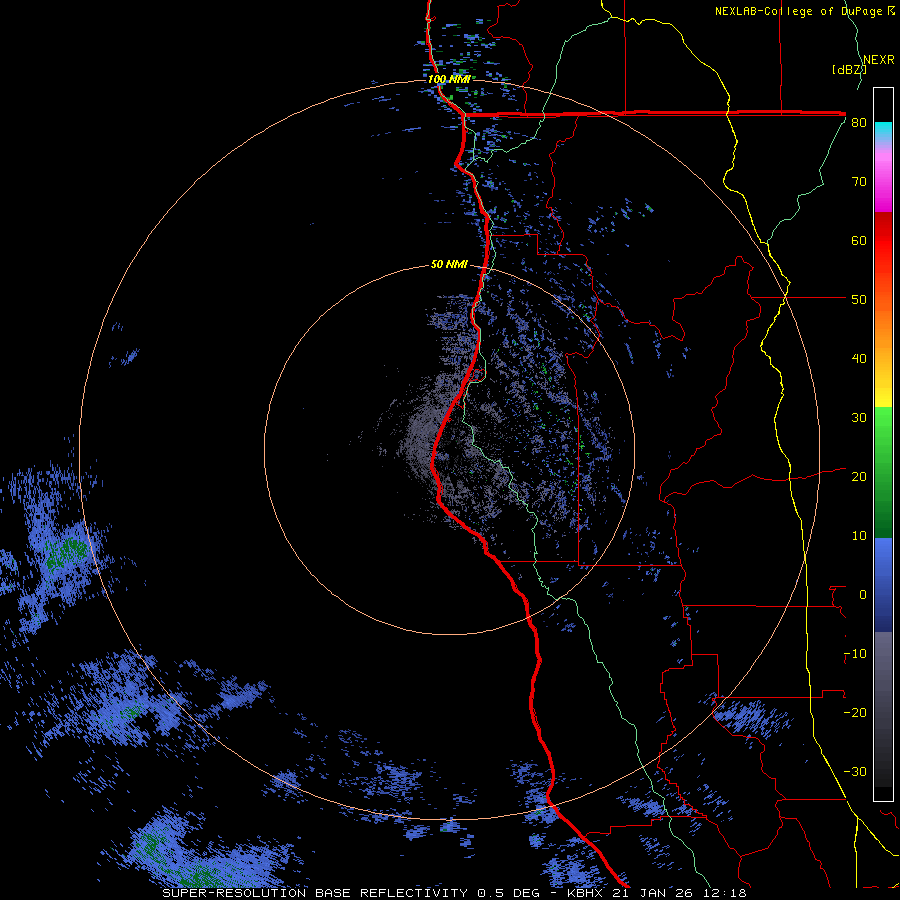This screenshot has width=900, height=900.
Task: Click the "50 NMI" range ring label
Action: coord(449,265)
